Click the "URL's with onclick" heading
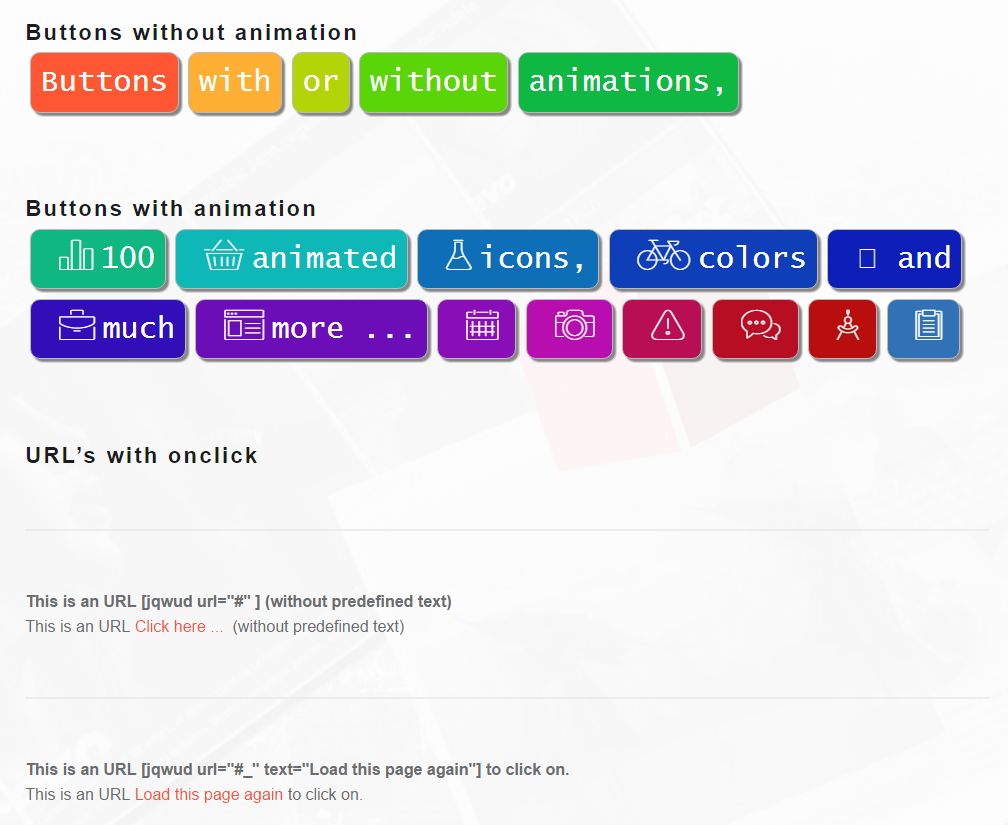The image size is (1008, 825). 141,455
